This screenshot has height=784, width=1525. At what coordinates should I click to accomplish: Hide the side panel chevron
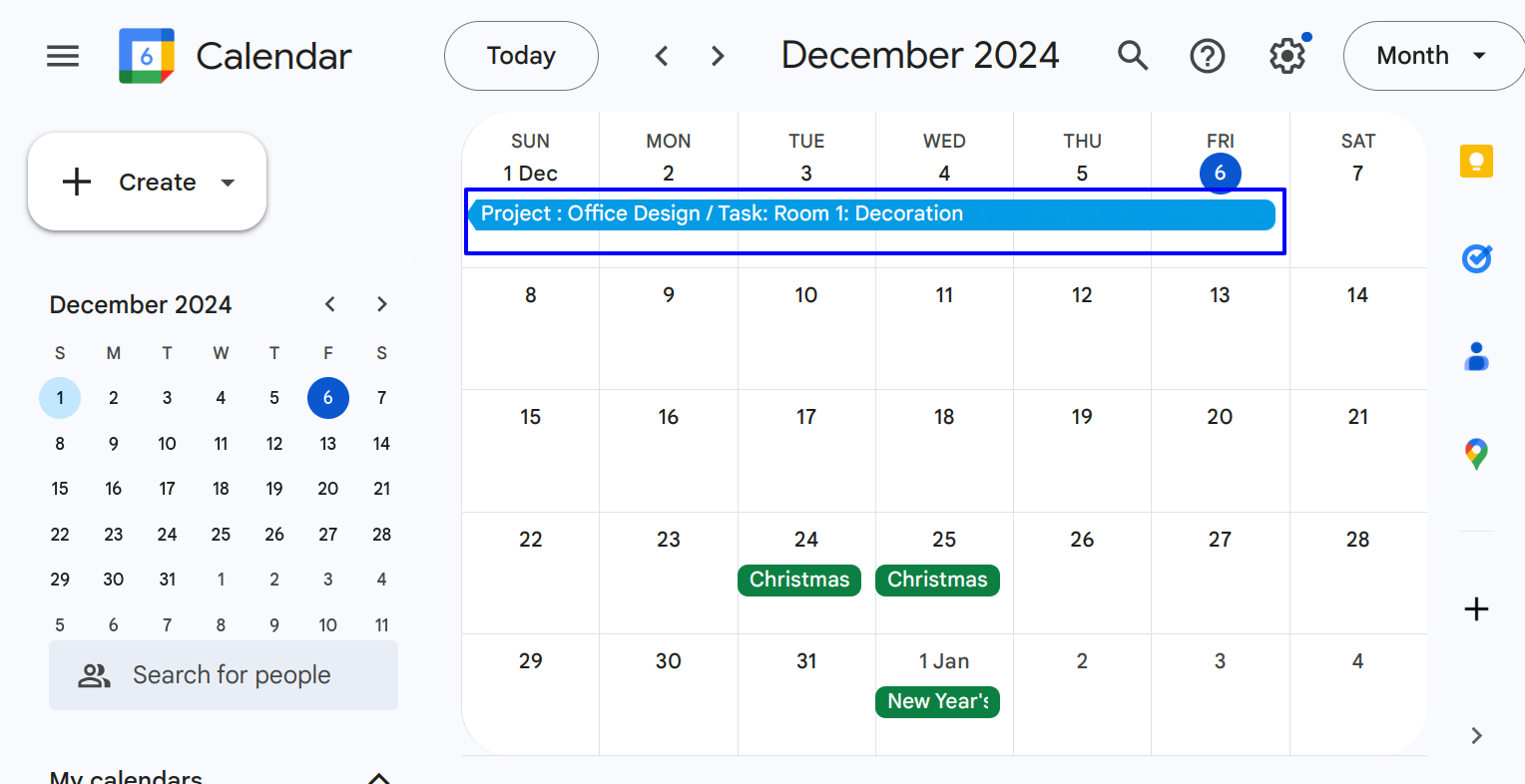pyautogui.click(x=1476, y=736)
